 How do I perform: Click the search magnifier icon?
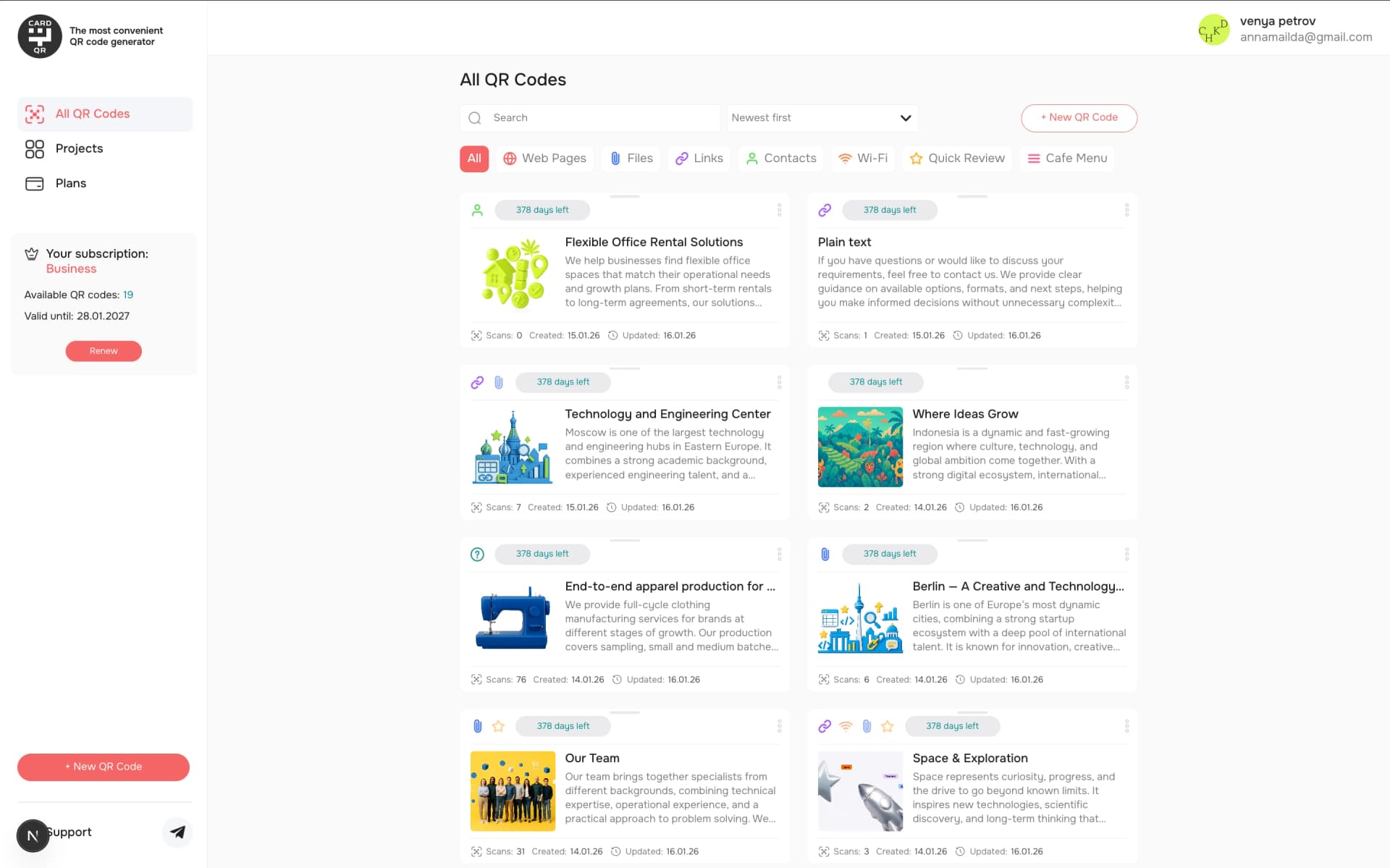(476, 117)
